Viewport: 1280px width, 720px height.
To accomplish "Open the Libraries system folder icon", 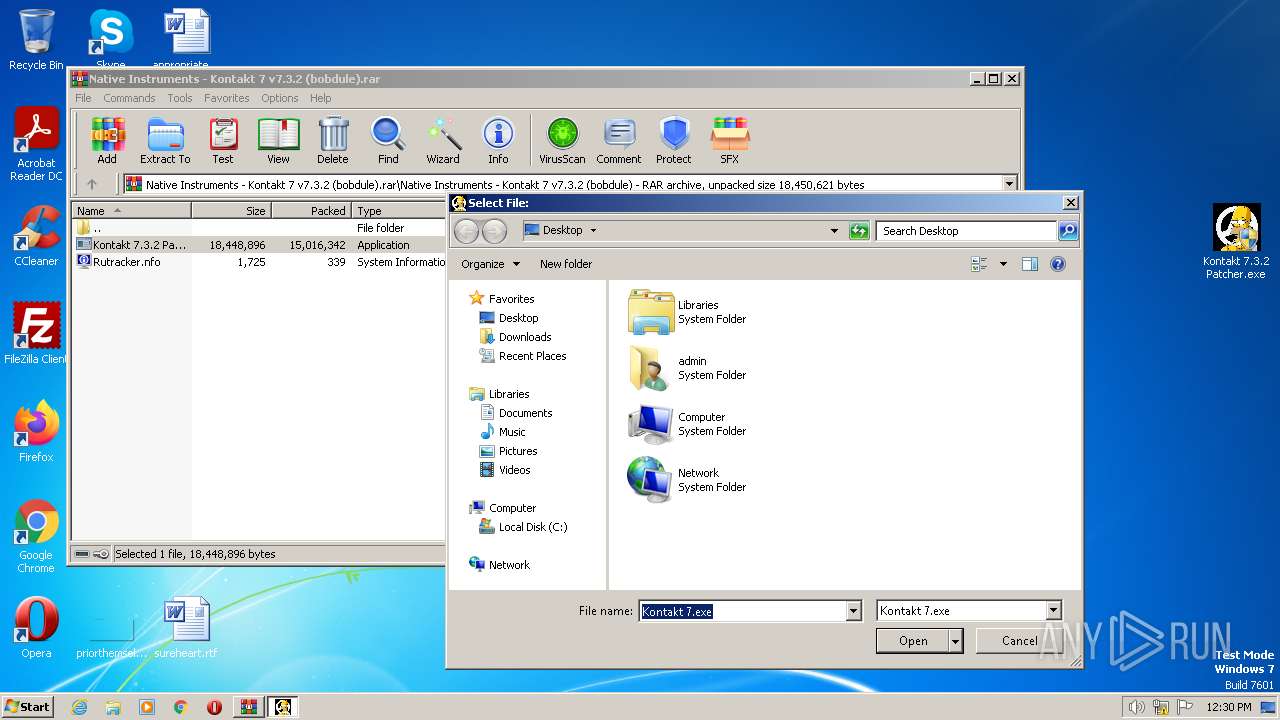I will (651, 312).
